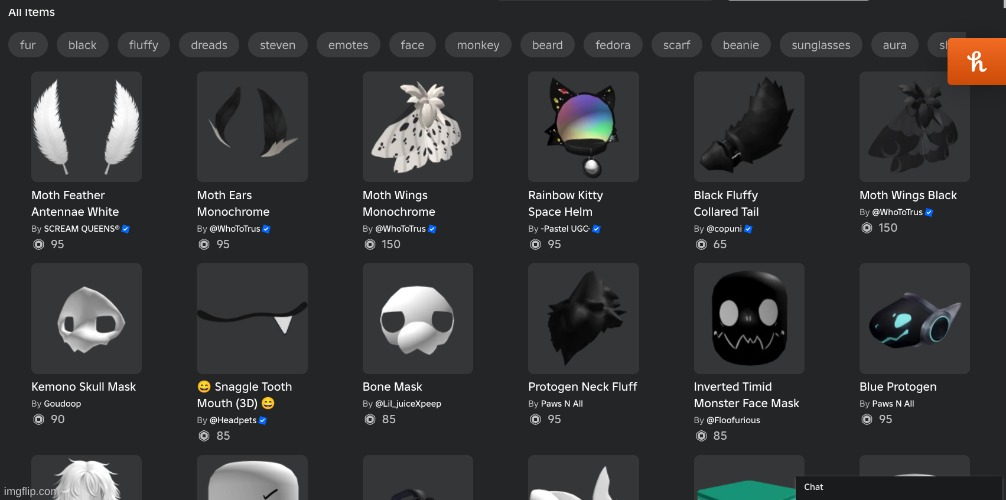Filter by the face tag

point(413,45)
